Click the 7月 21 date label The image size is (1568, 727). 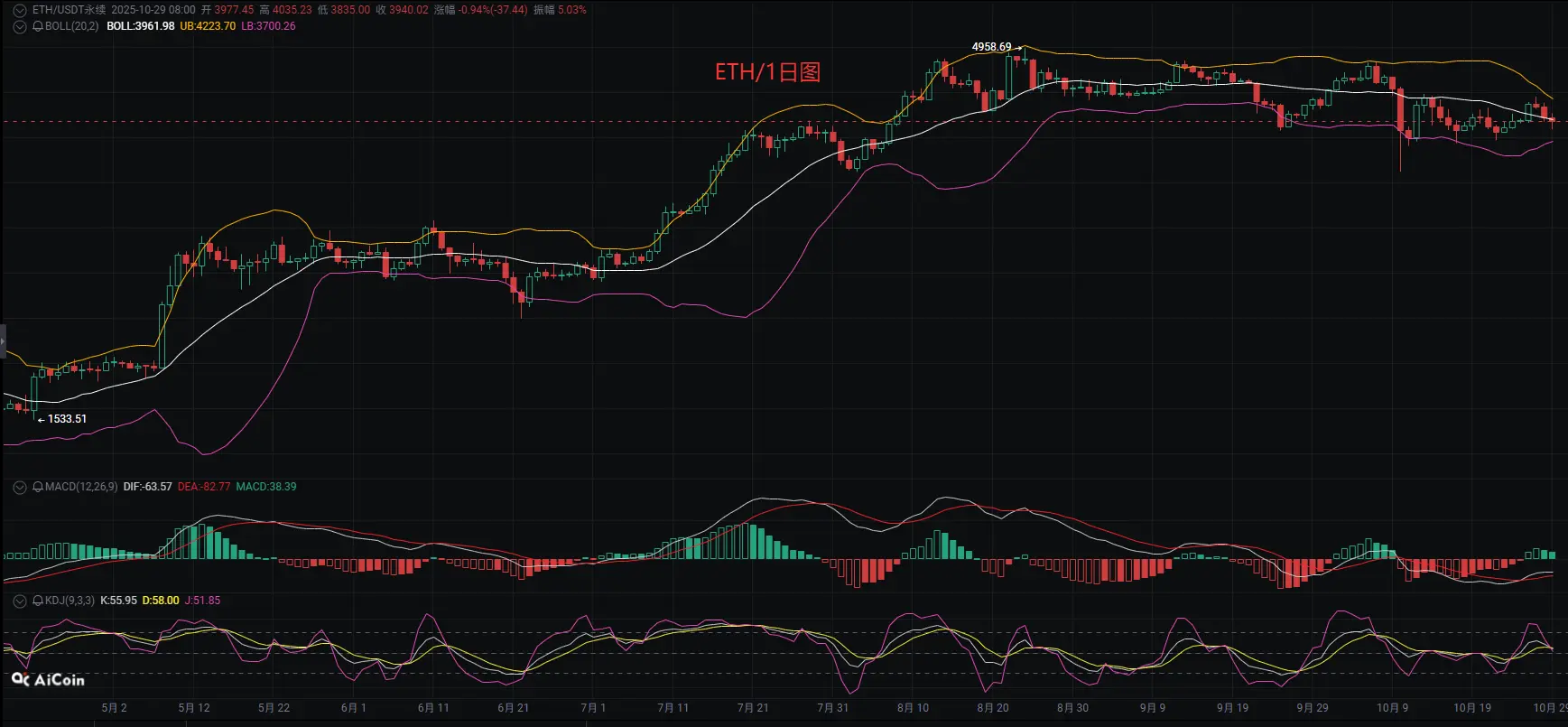click(x=753, y=708)
